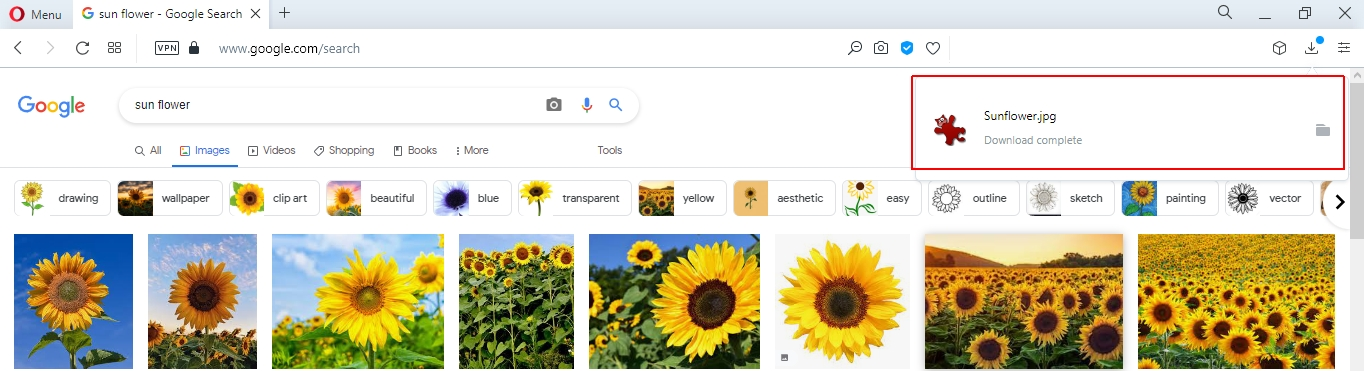This screenshot has width=1364, height=371.
Task: Filter by the blue chip
Action: click(x=472, y=198)
